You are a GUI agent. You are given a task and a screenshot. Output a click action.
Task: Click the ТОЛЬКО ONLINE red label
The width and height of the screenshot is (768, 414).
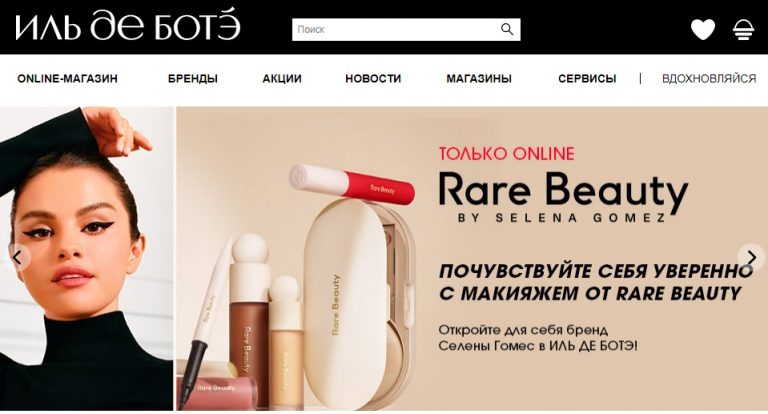(506, 154)
